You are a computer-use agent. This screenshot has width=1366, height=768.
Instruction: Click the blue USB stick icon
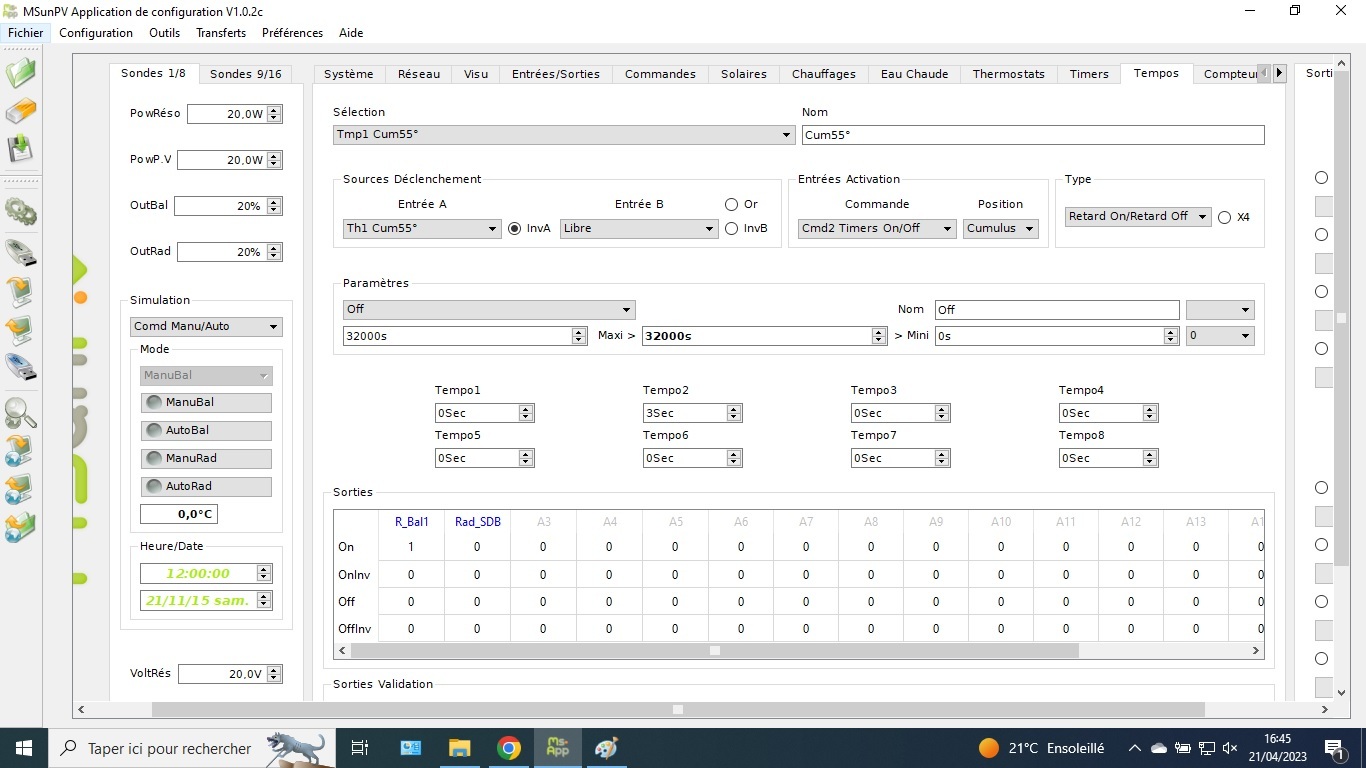pyautogui.click(x=21, y=367)
